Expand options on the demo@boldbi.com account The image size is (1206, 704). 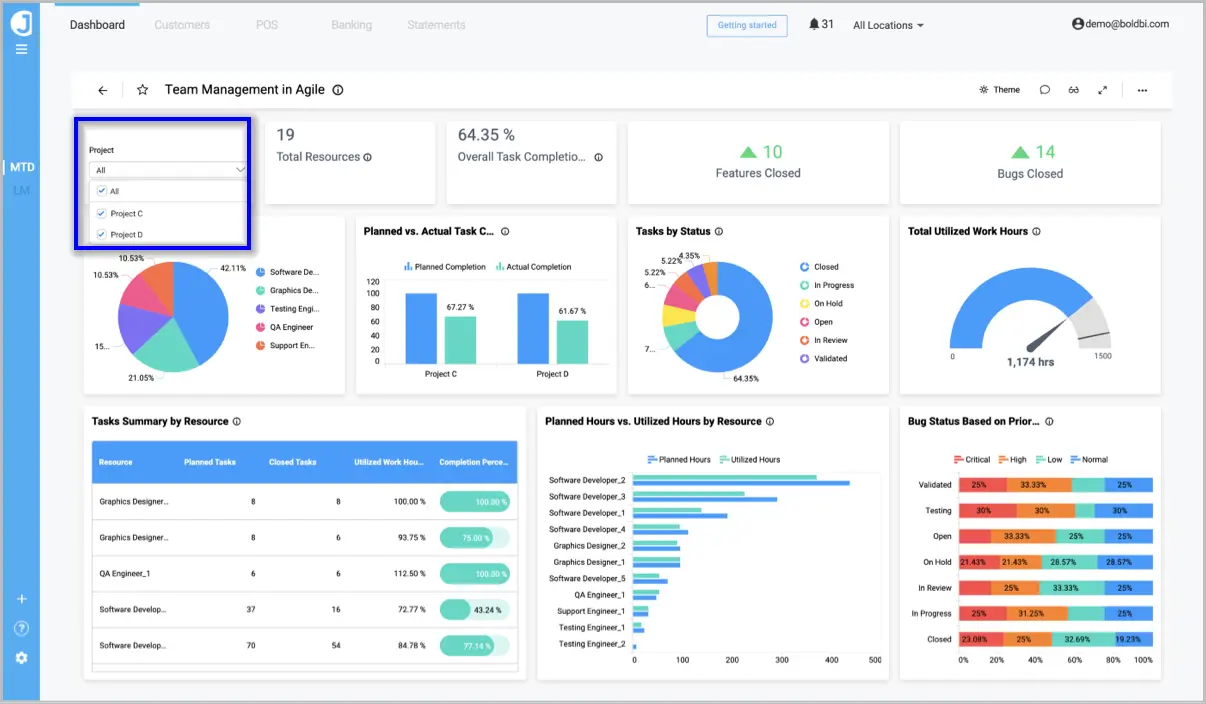point(1121,24)
